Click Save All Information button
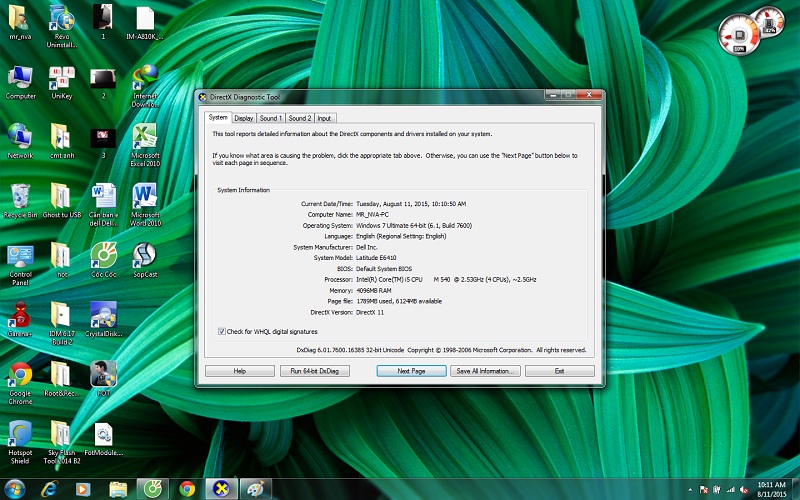Viewport: 800px width, 500px height. (x=485, y=371)
